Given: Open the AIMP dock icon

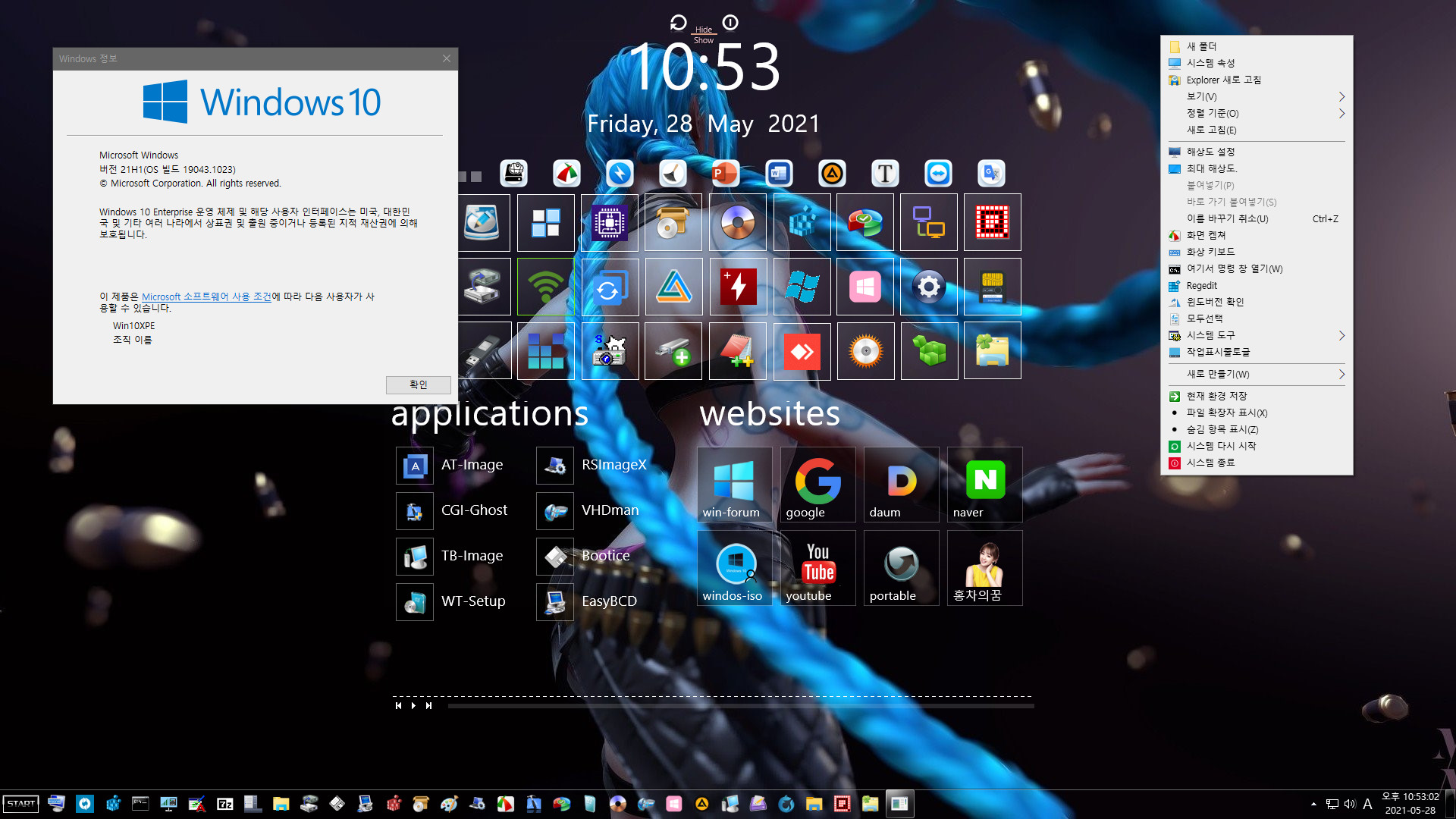Looking at the screenshot, I should coord(832,174).
